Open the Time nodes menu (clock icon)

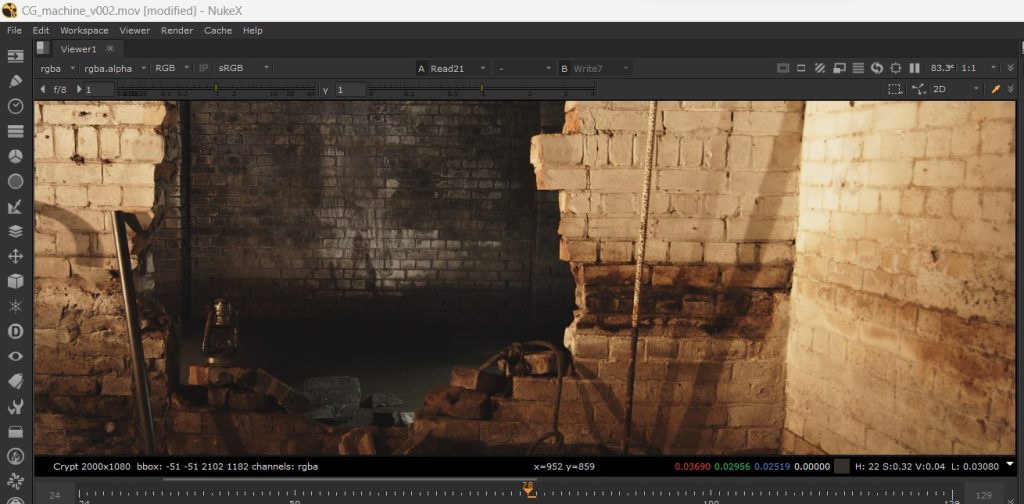coord(15,106)
